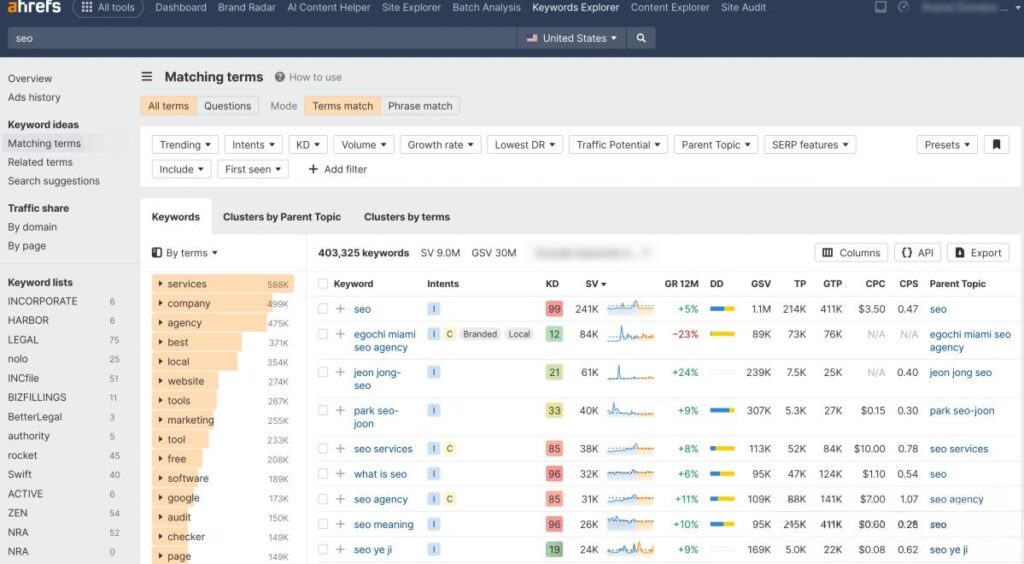The image size is (1024, 564).
Task: Open the API button
Action: [x=918, y=253]
